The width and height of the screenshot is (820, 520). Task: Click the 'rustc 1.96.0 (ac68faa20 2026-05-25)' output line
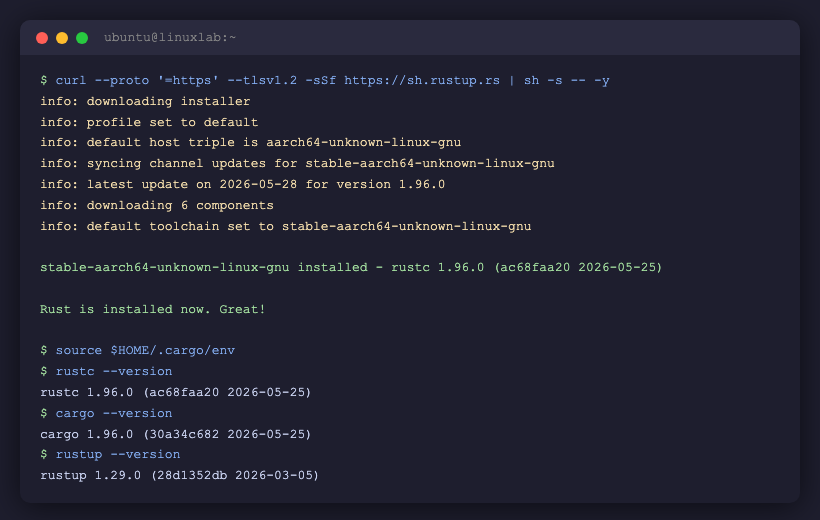click(x=176, y=392)
